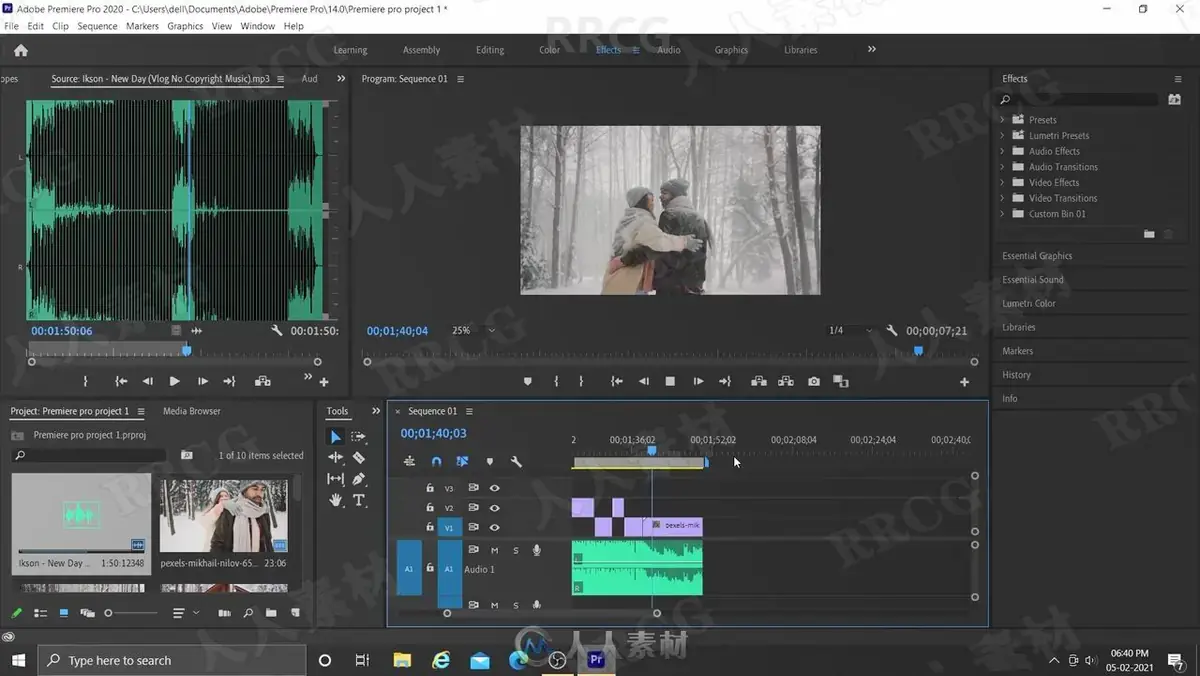Select the Selection tool arrow
The width and height of the screenshot is (1200, 676).
point(336,437)
